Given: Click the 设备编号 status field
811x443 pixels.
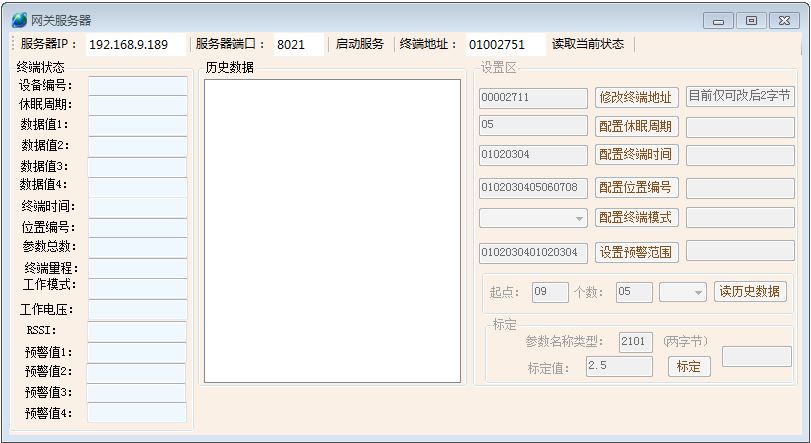Looking at the screenshot, I should pyautogui.click(x=138, y=86).
